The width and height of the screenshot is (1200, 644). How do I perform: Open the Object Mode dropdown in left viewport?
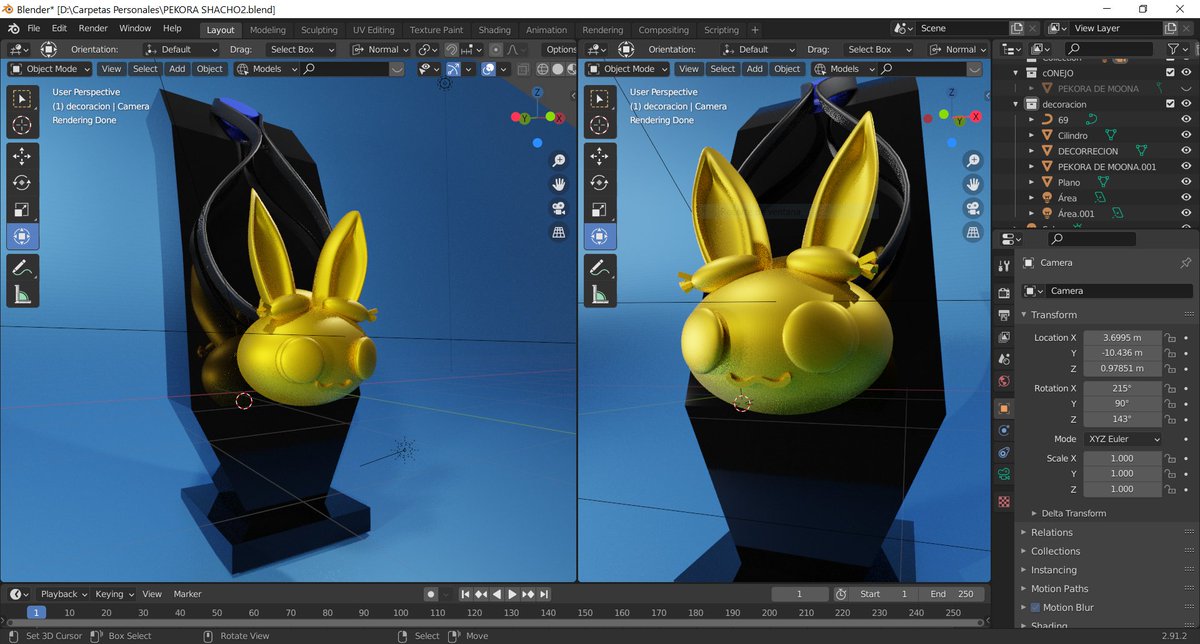tap(50, 69)
